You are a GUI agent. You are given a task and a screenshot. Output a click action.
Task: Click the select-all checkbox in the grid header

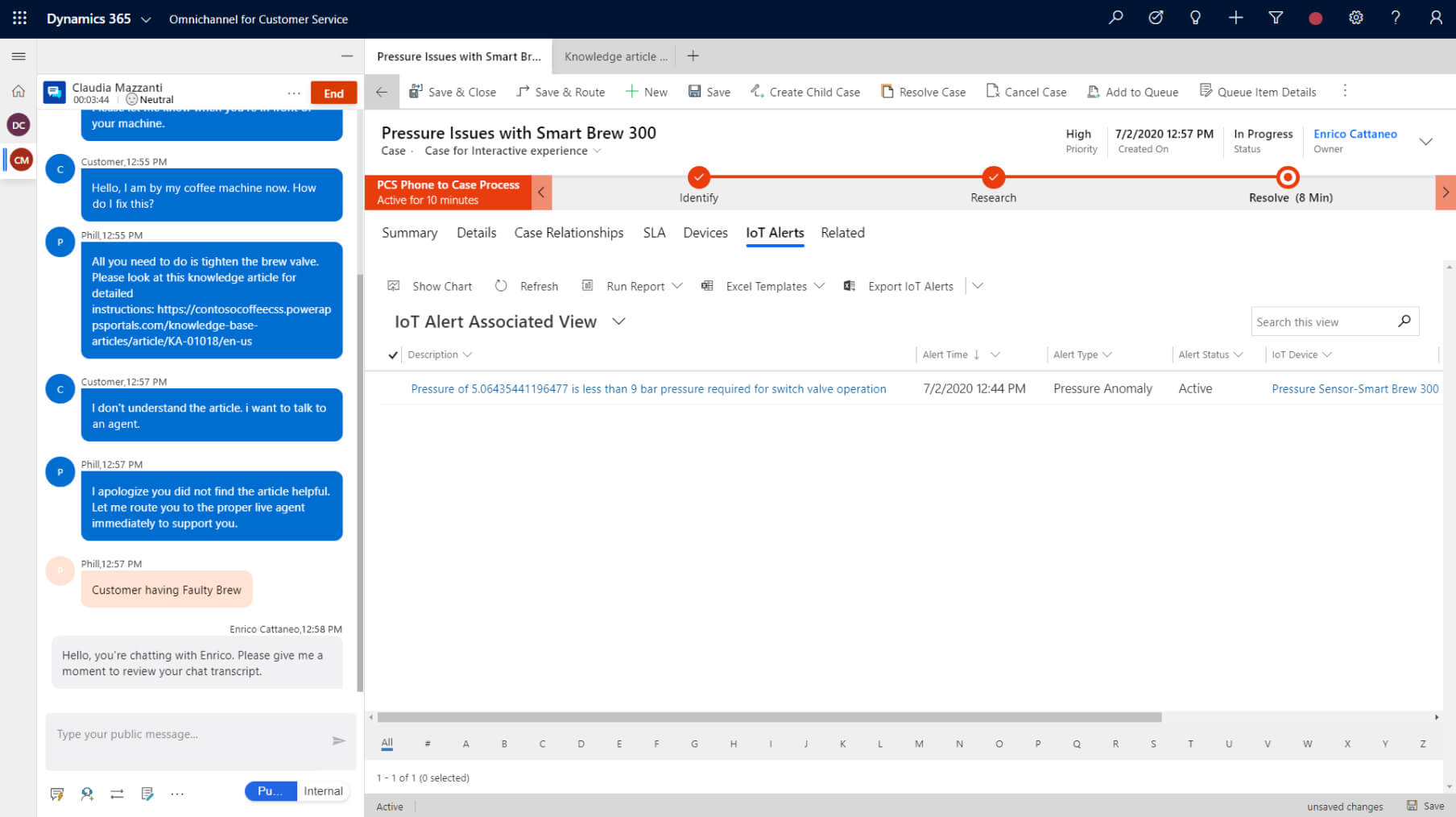coord(392,355)
